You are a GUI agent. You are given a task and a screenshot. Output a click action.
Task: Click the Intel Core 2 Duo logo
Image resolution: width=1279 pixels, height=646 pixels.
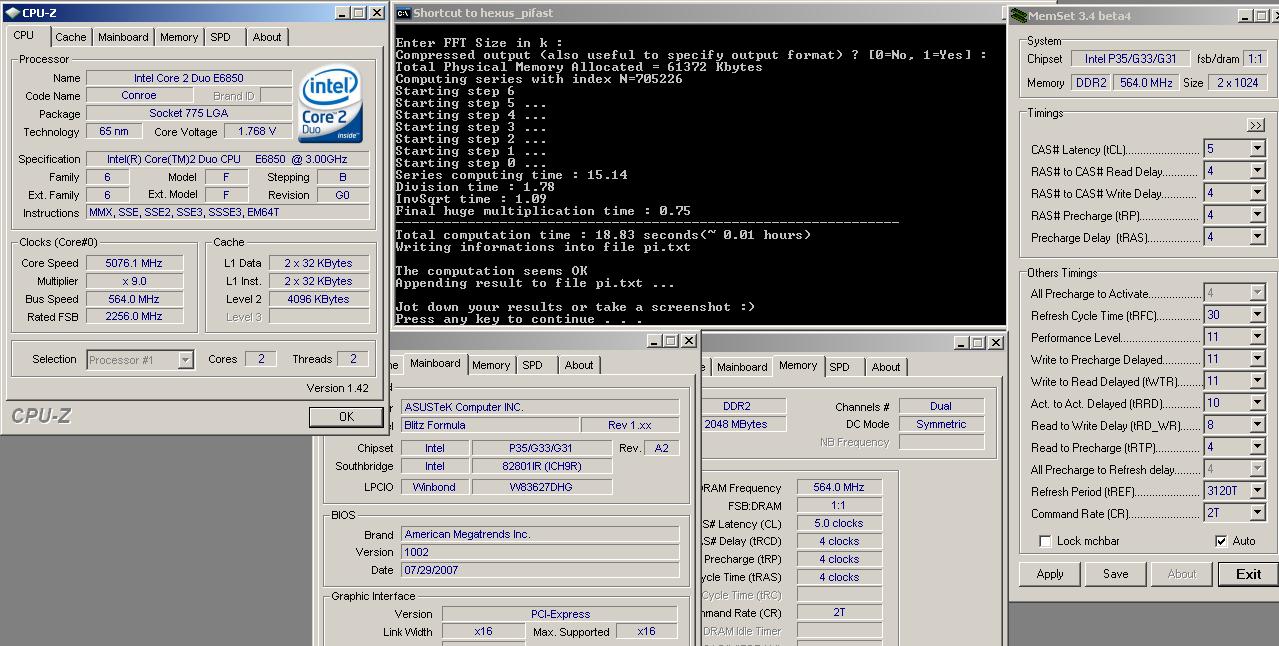click(x=331, y=104)
